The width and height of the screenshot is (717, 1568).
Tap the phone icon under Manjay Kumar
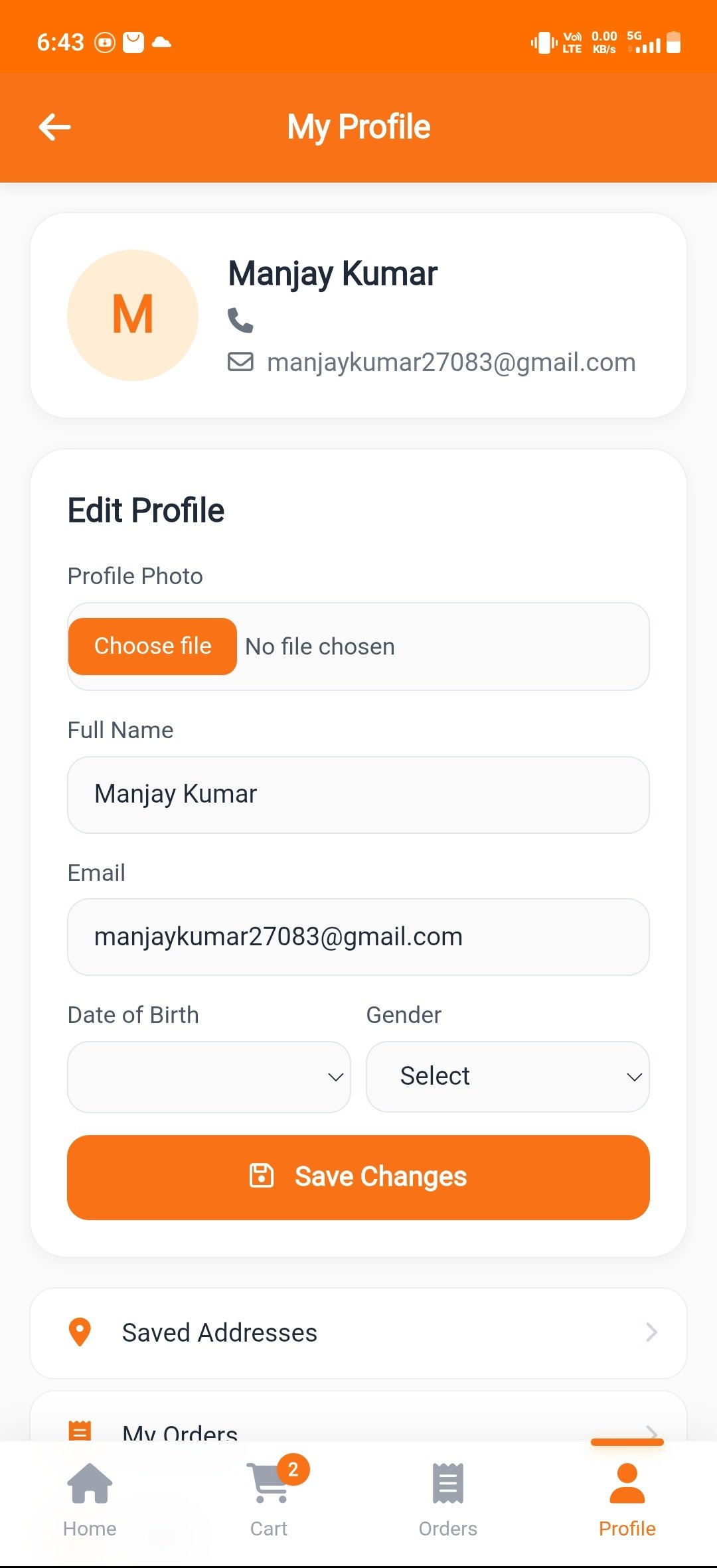[x=240, y=320]
